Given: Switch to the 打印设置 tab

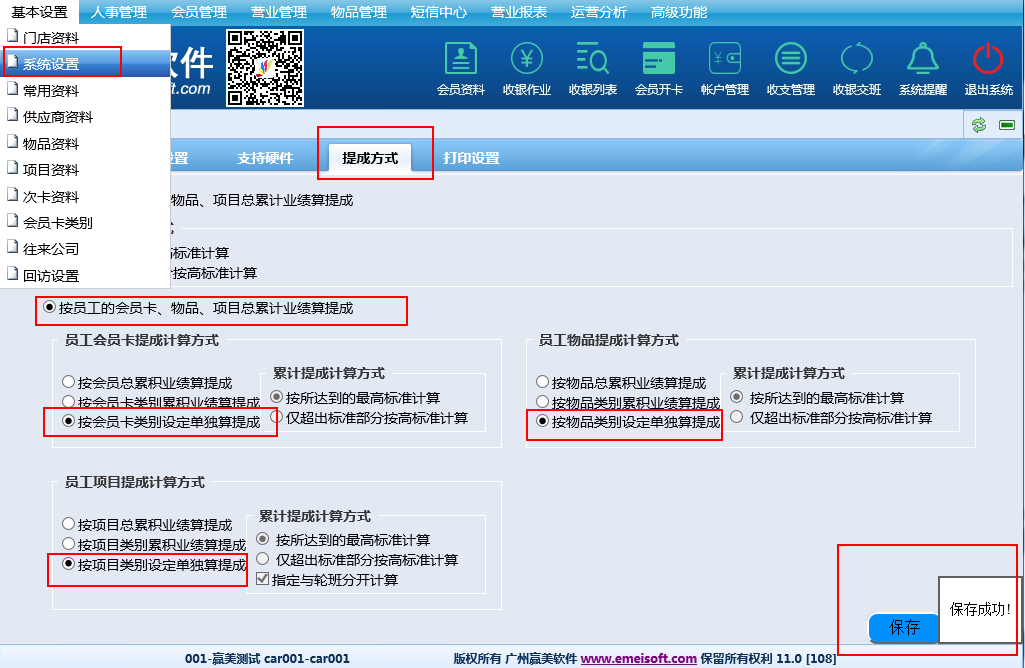Looking at the screenshot, I should [471, 158].
